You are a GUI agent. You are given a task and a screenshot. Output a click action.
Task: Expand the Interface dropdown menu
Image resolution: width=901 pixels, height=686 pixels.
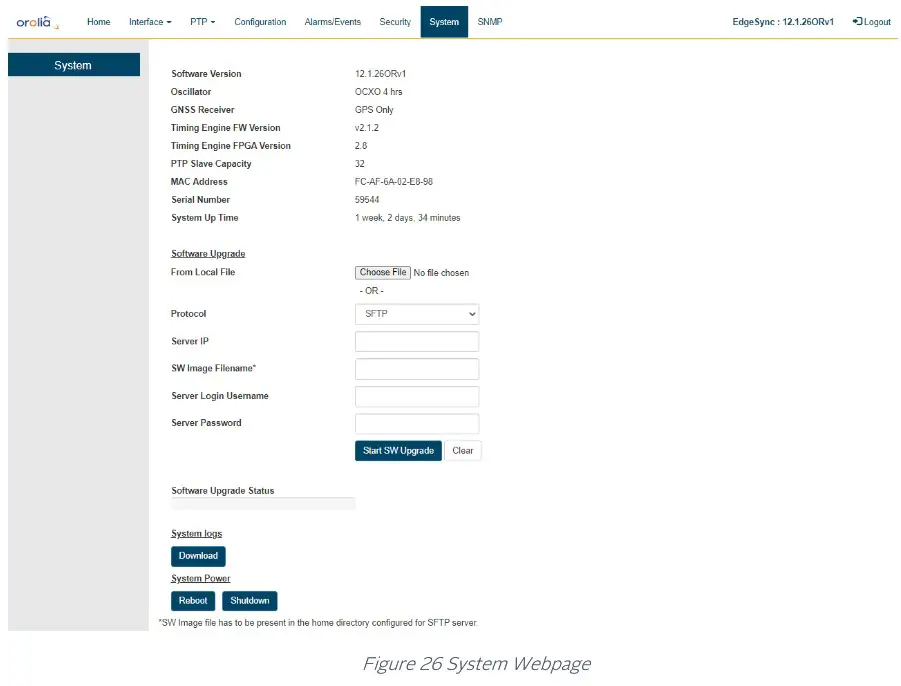click(150, 22)
